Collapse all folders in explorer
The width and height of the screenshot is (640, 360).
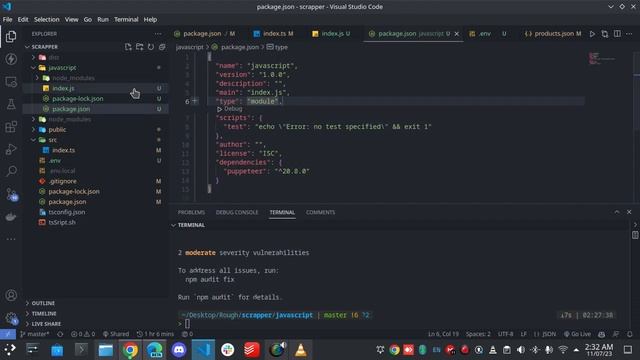point(162,47)
